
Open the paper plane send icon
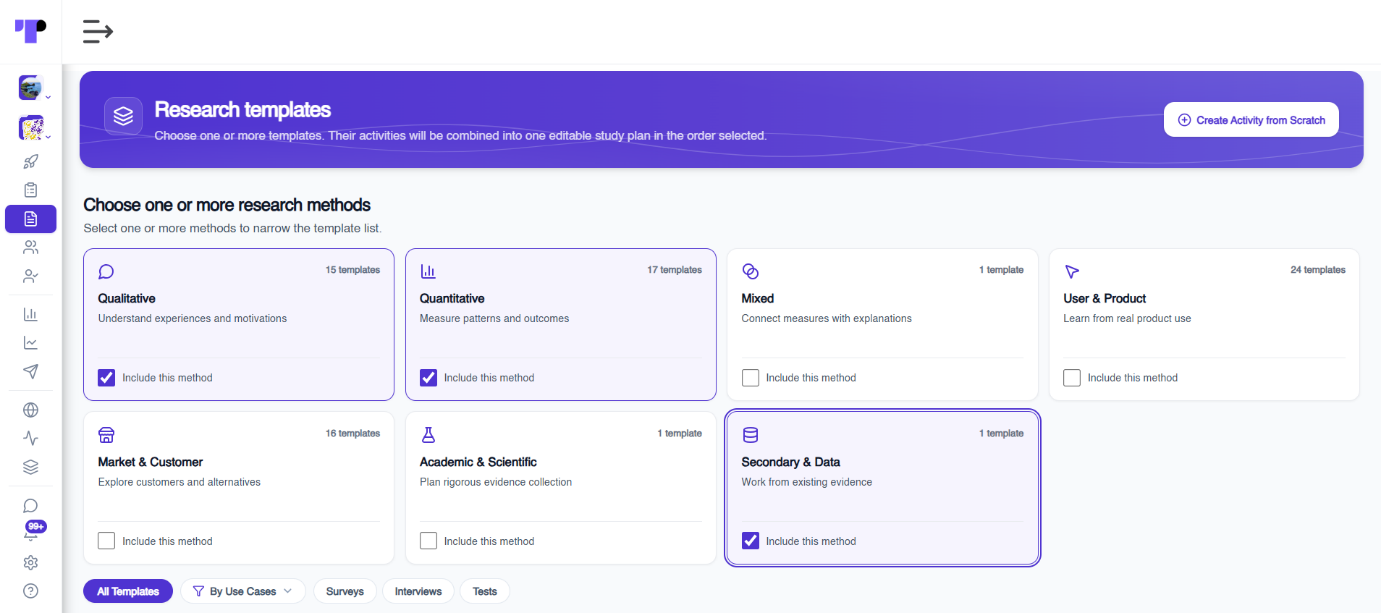pos(31,371)
